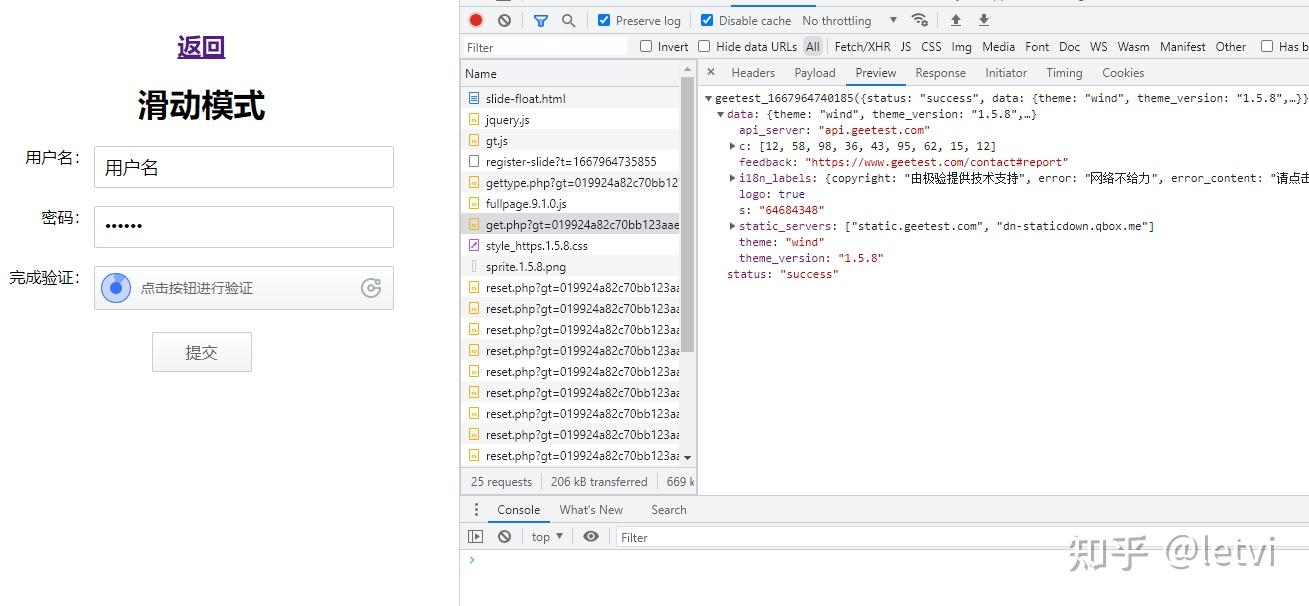Sort requests via Name column arrow
This screenshot has width=1309, height=606.
686,70
